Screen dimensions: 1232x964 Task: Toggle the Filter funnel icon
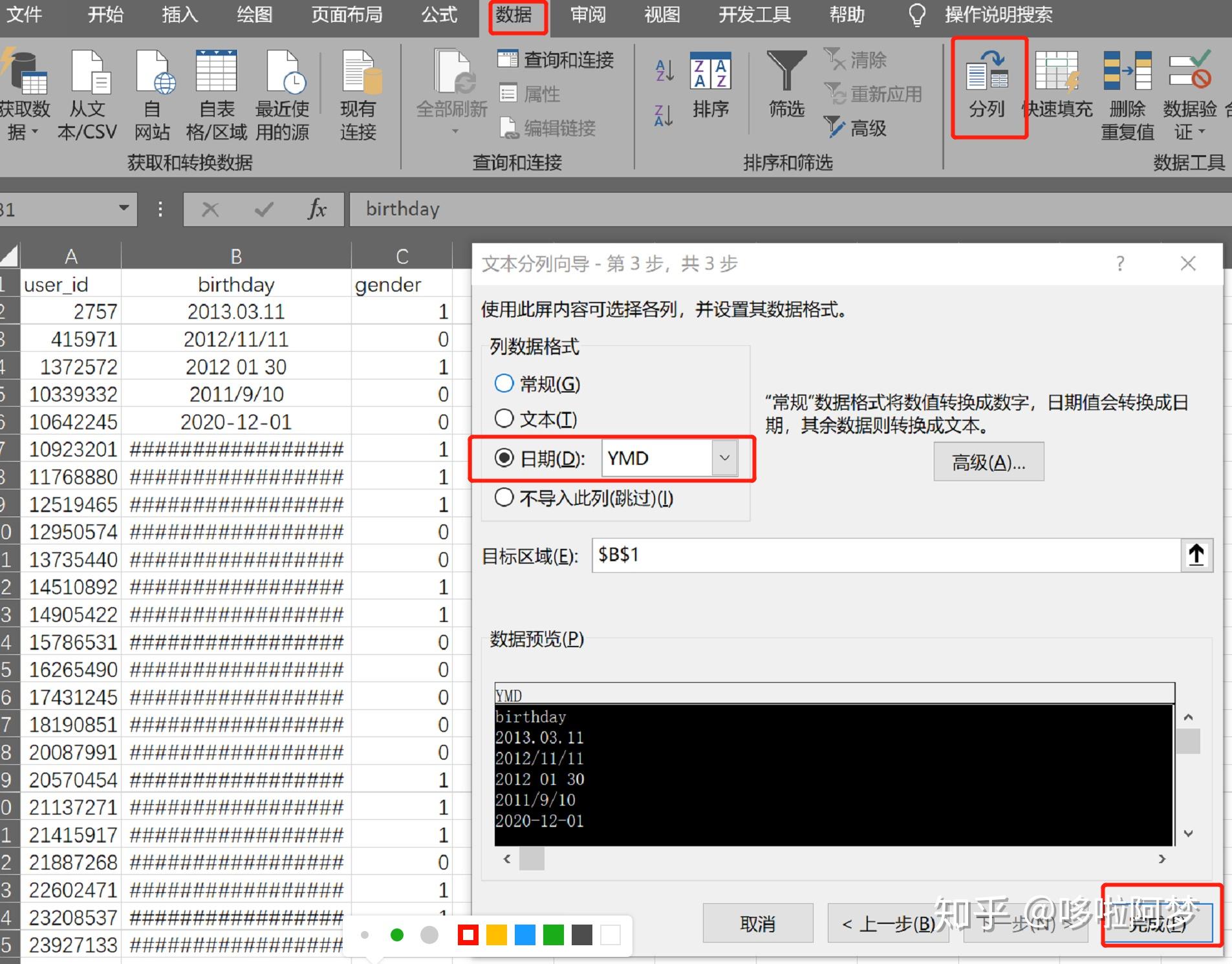coord(786,70)
